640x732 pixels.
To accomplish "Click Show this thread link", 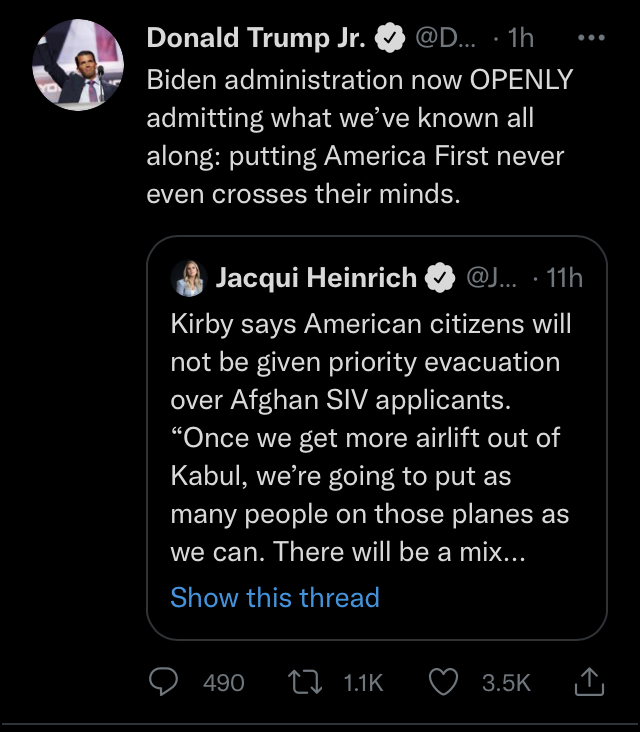I will tap(275, 597).
